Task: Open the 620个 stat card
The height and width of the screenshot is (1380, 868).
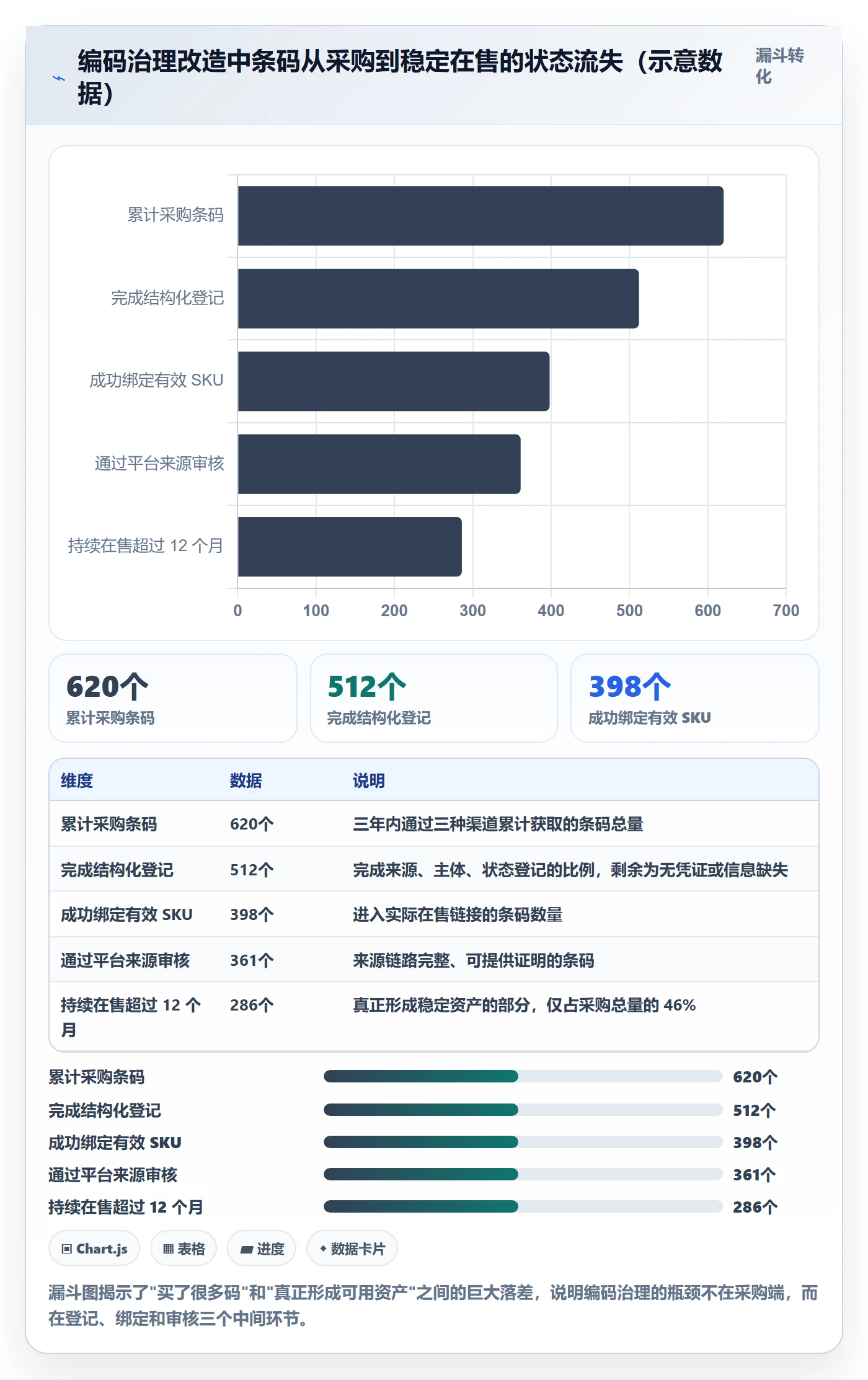Action: click(x=173, y=698)
